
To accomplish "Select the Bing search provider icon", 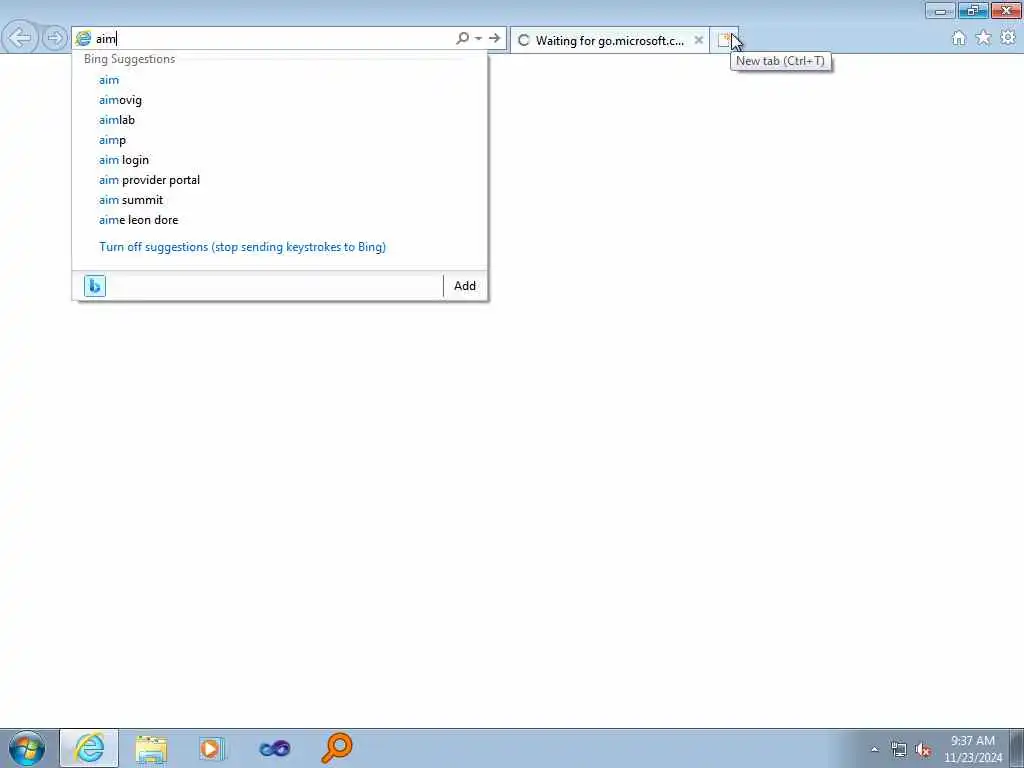I will pyautogui.click(x=95, y=286).
